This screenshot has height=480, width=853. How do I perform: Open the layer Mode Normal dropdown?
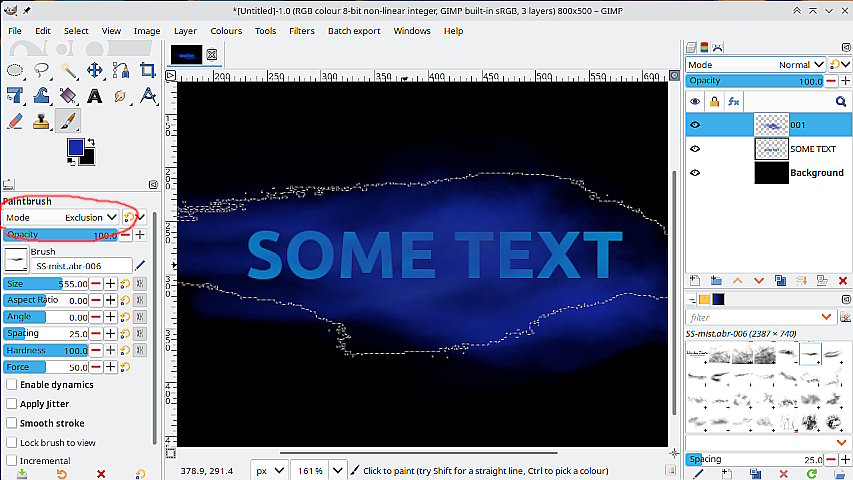[x=755, y=65]
